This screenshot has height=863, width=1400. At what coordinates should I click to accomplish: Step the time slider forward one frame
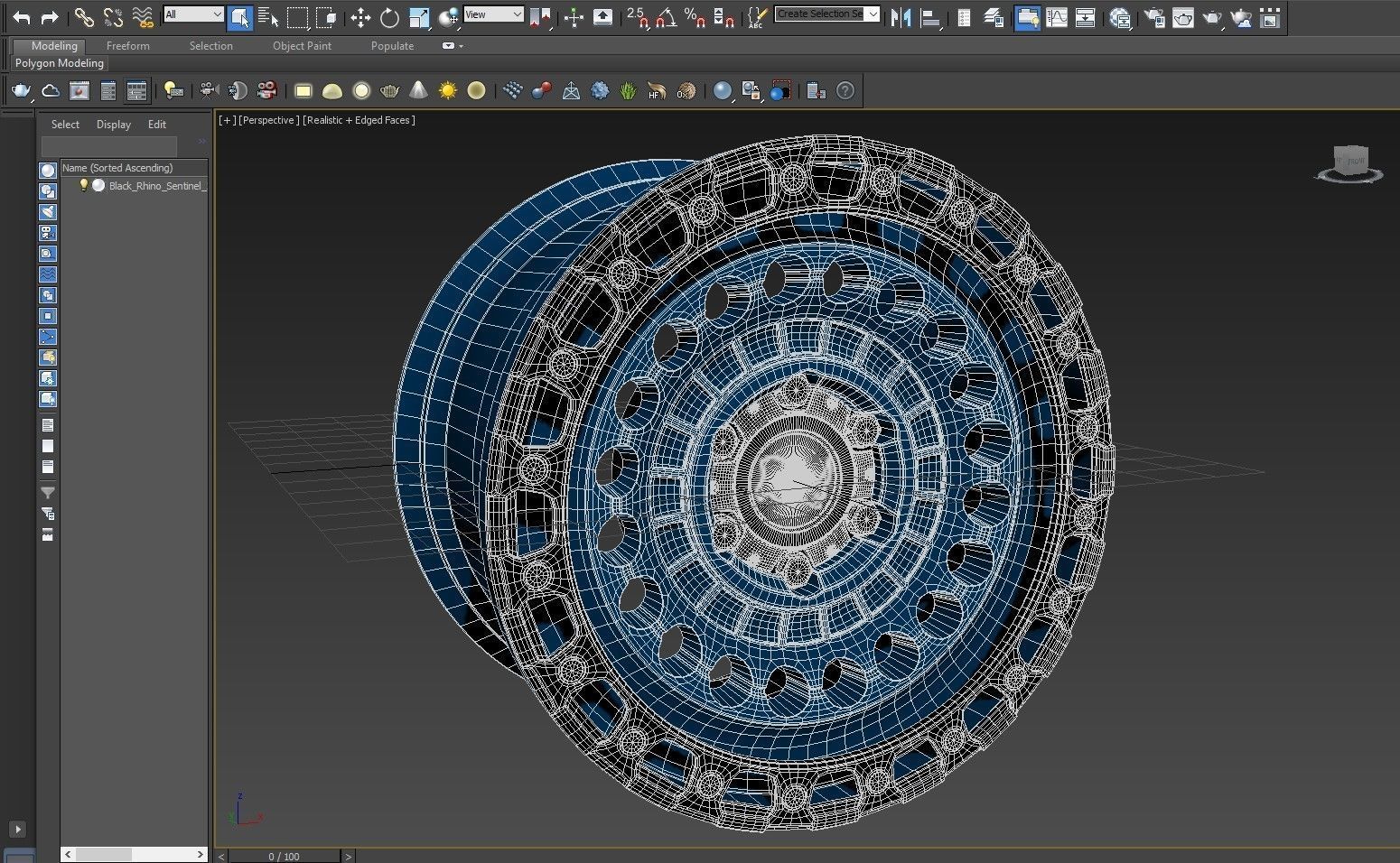pos(348,856)
